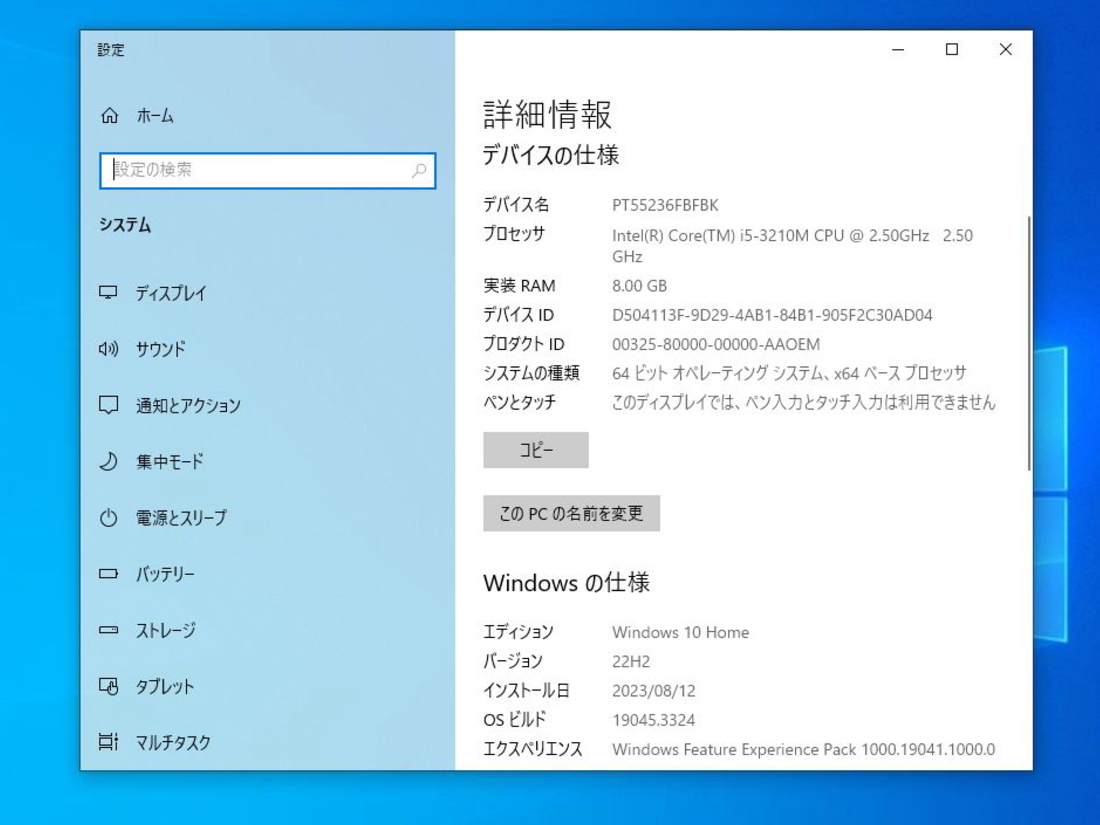Image resolution: width=1100 pixels, height=825 pixels.
Task: Click the システム sidebar heading
Action: (x=125, y=225)
